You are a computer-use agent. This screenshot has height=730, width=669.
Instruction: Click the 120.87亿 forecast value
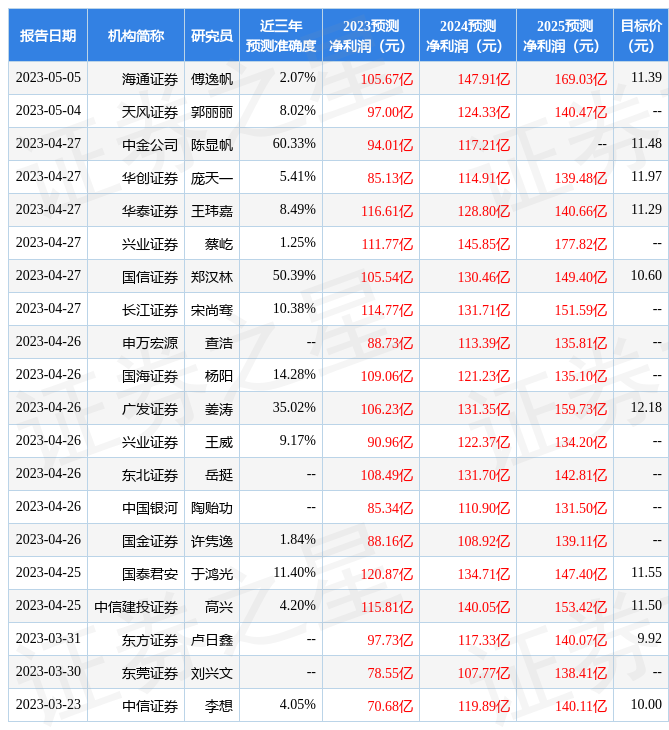click(x=387, y=575)
